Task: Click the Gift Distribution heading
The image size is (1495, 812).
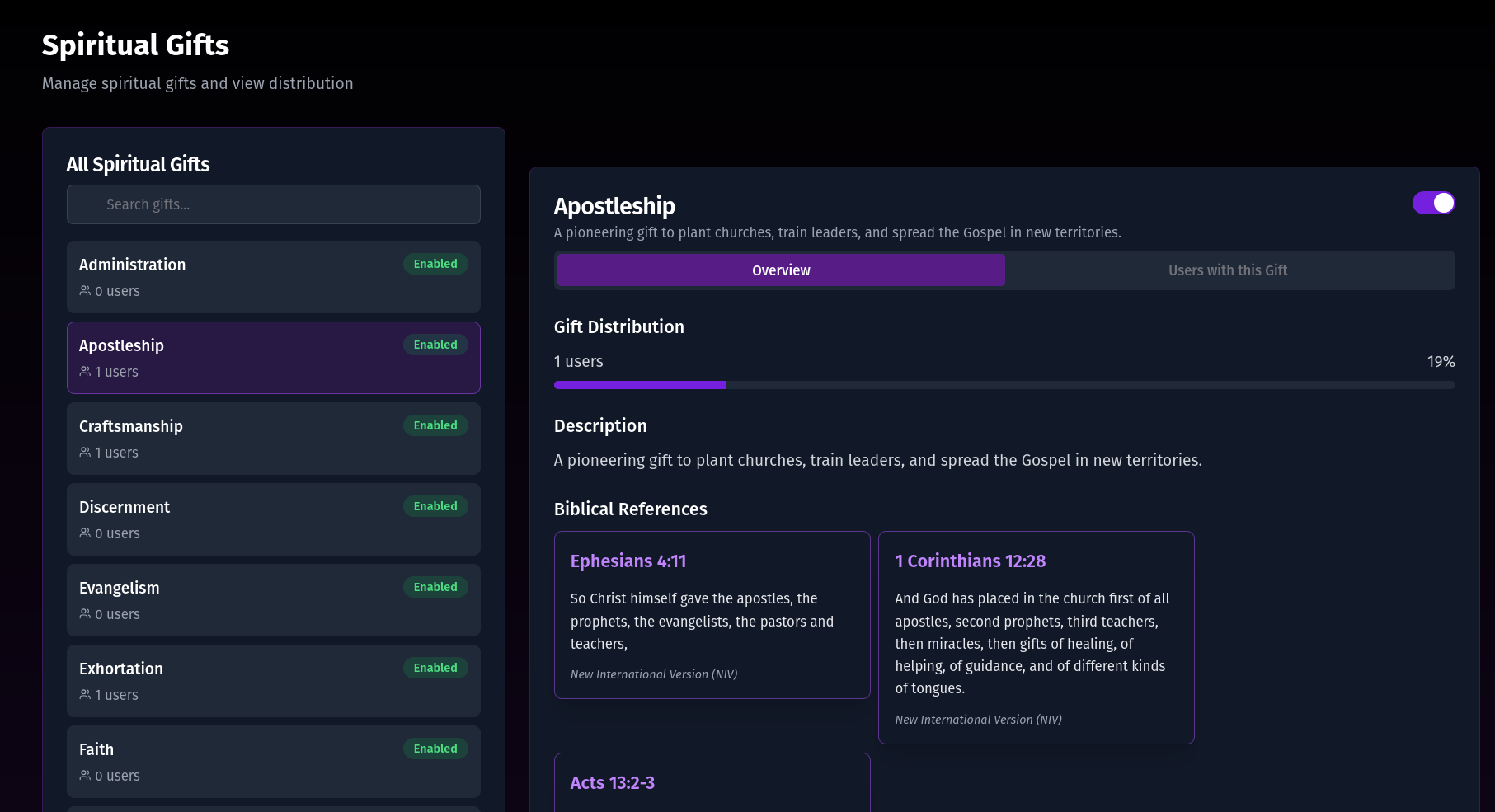Action: [x=619, y=327]
